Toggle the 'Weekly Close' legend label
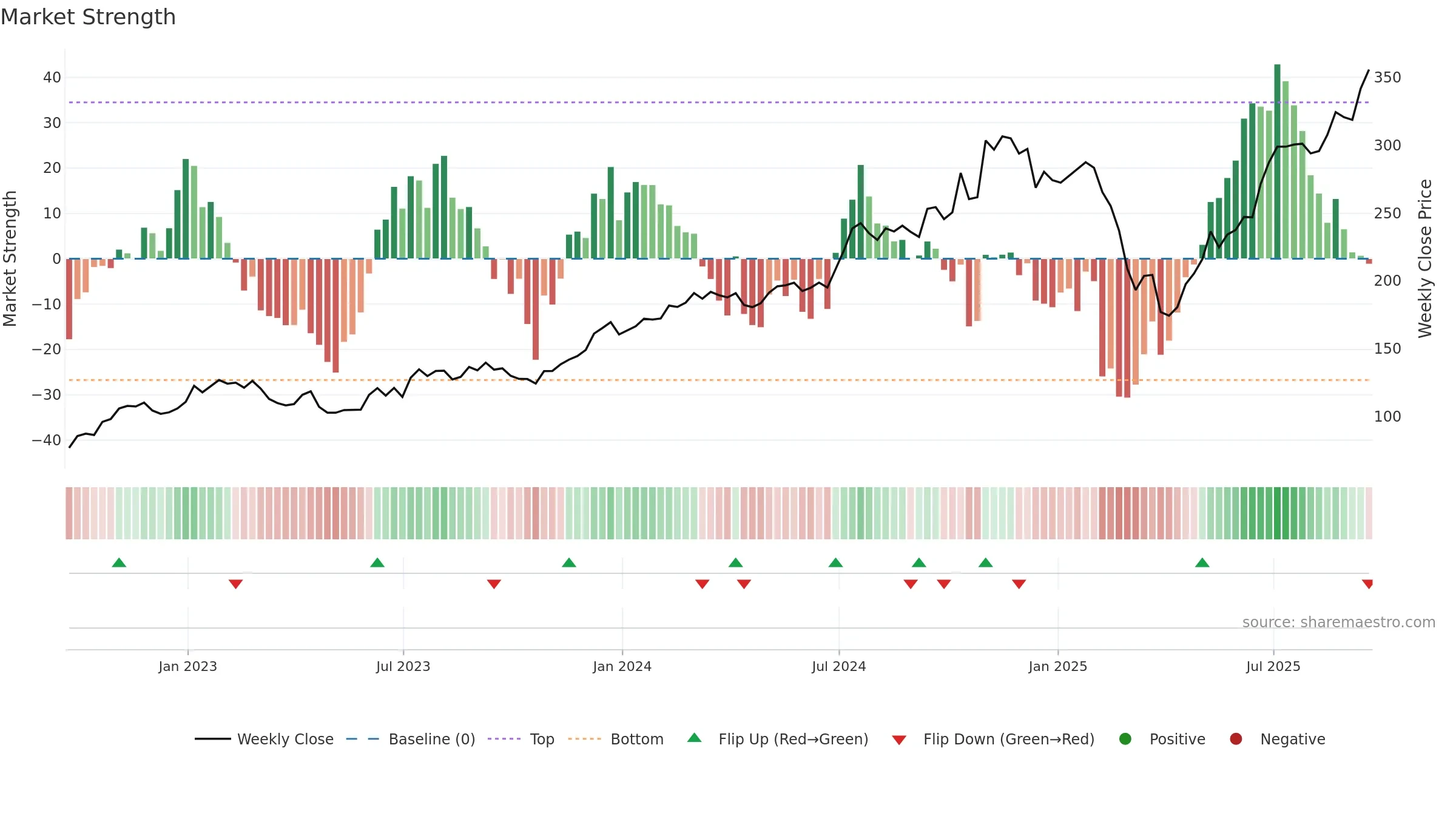Image resolution: width=1456 pixels, height=819 pixels. [x=285, y=739]
